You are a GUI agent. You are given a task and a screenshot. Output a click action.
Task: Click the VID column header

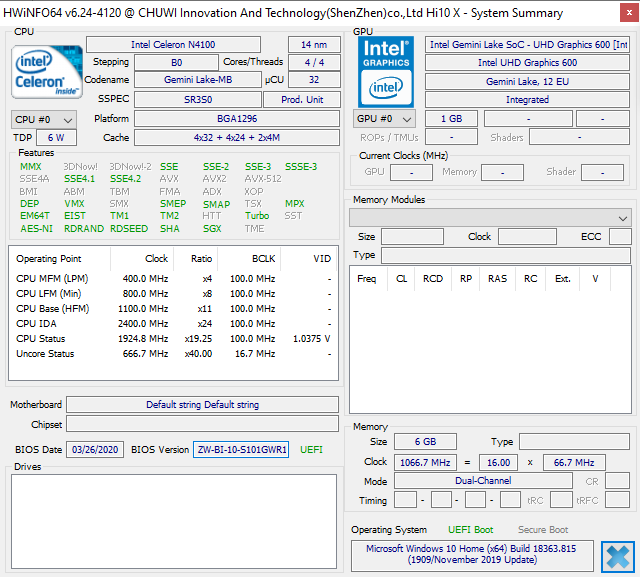pos(309,259)
